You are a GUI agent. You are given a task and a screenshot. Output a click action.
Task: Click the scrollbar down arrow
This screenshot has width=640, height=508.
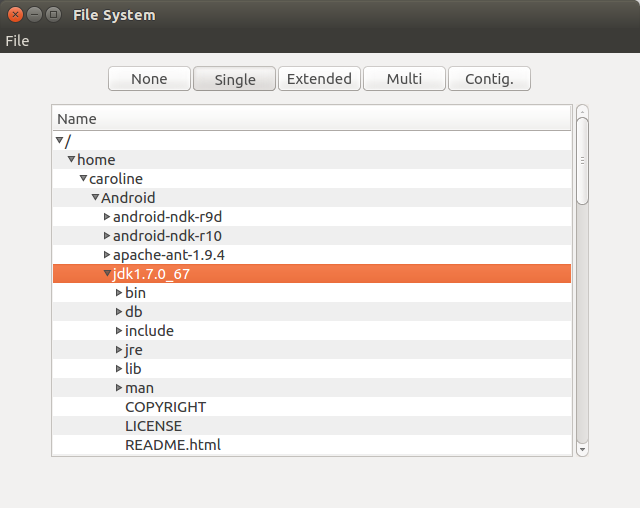coord(582,450)
